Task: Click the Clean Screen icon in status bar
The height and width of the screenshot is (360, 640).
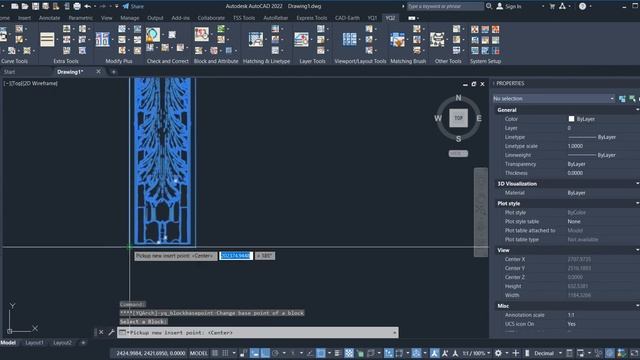Action: (x=635, y=353)
